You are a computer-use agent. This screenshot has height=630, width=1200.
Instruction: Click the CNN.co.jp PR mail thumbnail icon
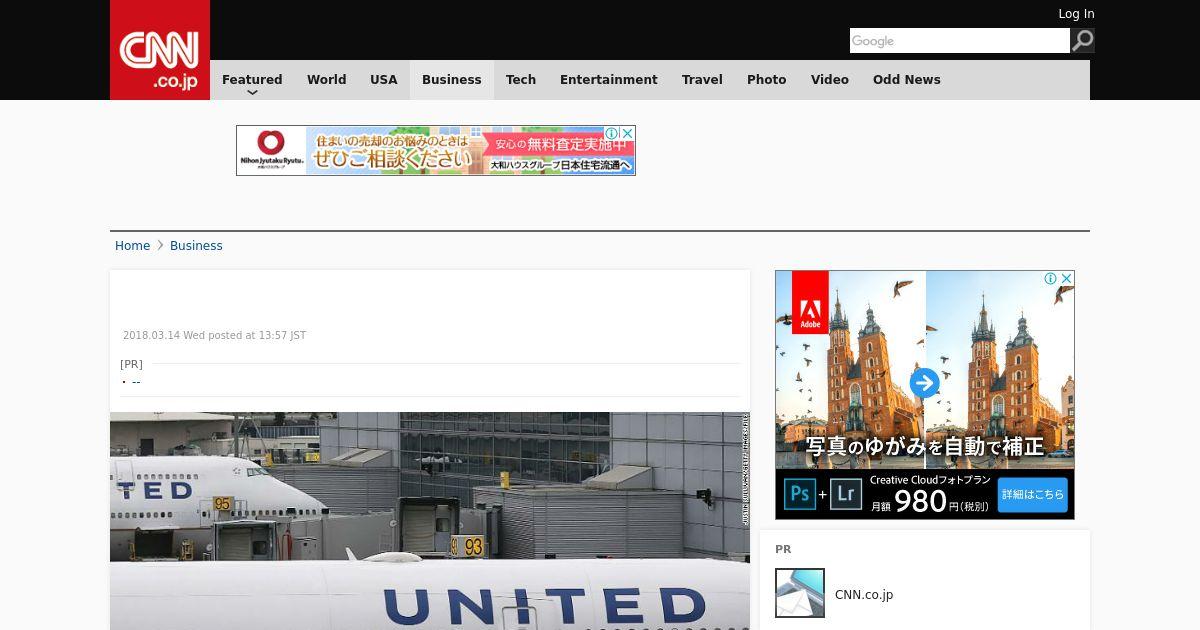pyautogui.click(x=800, y=593)
